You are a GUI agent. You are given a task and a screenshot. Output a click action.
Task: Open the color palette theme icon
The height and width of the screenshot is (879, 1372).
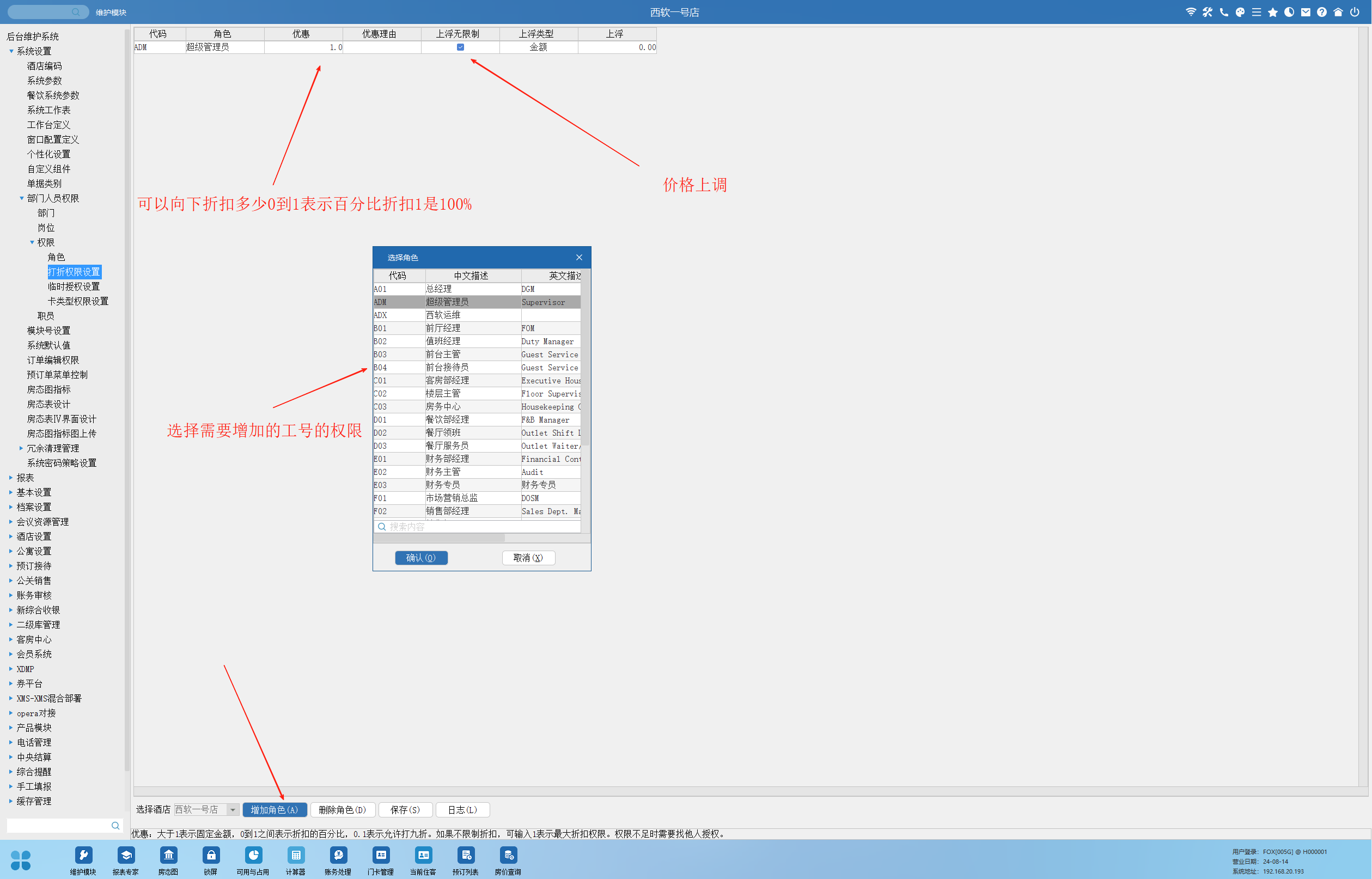pyautogui.click(x=1240, y=12)
